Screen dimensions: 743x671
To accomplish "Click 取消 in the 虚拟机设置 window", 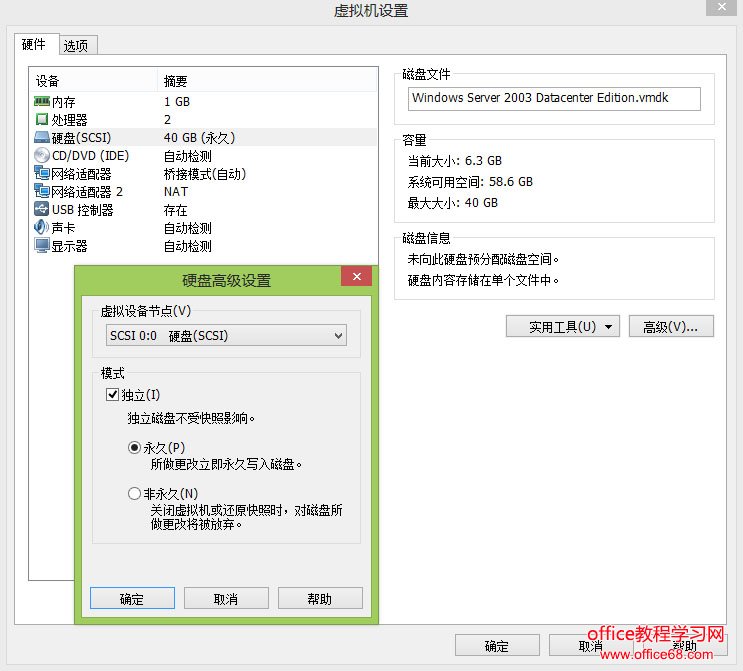I will point(591,645).
